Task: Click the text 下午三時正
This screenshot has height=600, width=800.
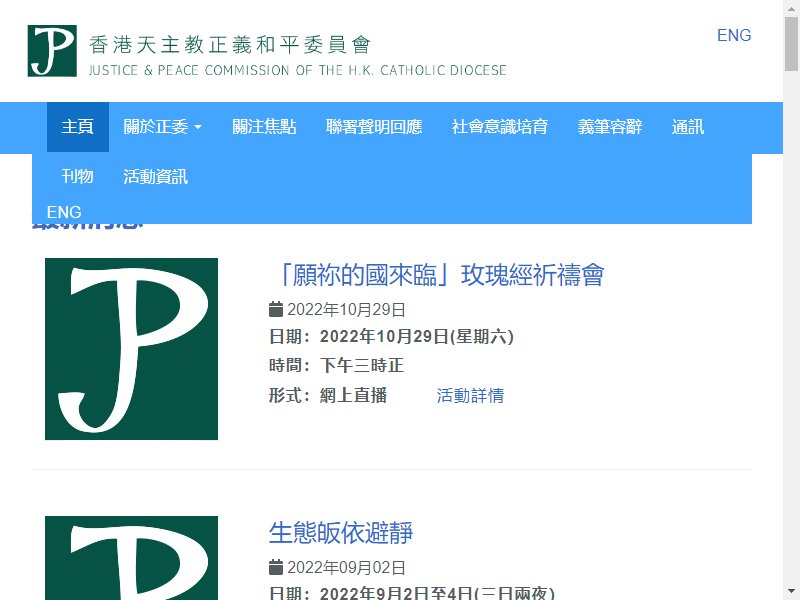Action: (x=362, y=365)
